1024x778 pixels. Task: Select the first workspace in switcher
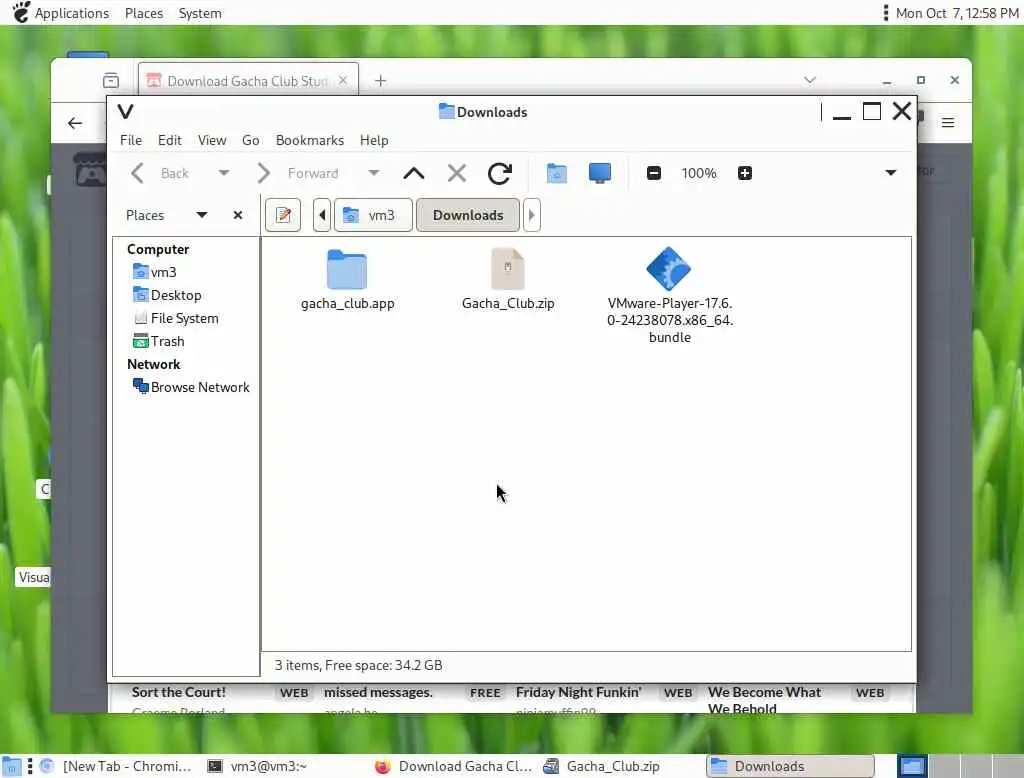click(912, 766)
